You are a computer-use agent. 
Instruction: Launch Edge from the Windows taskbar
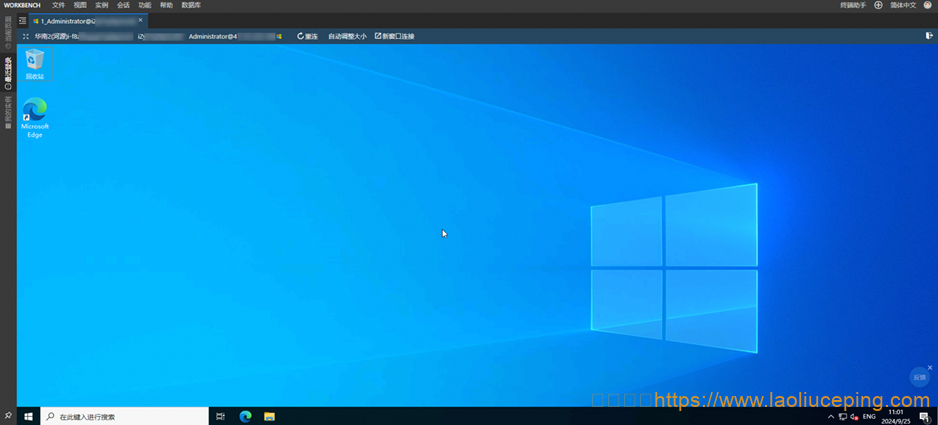[245, 416]
